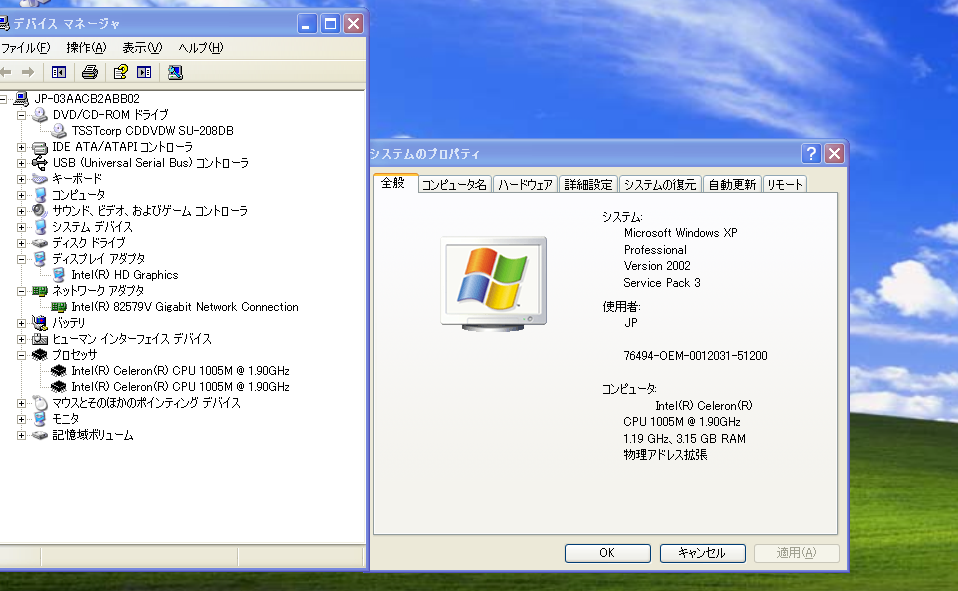The width and height of the screenshot is (958, 591).
Task: Click the バッテリ category icon
Action: click(40, 322)
